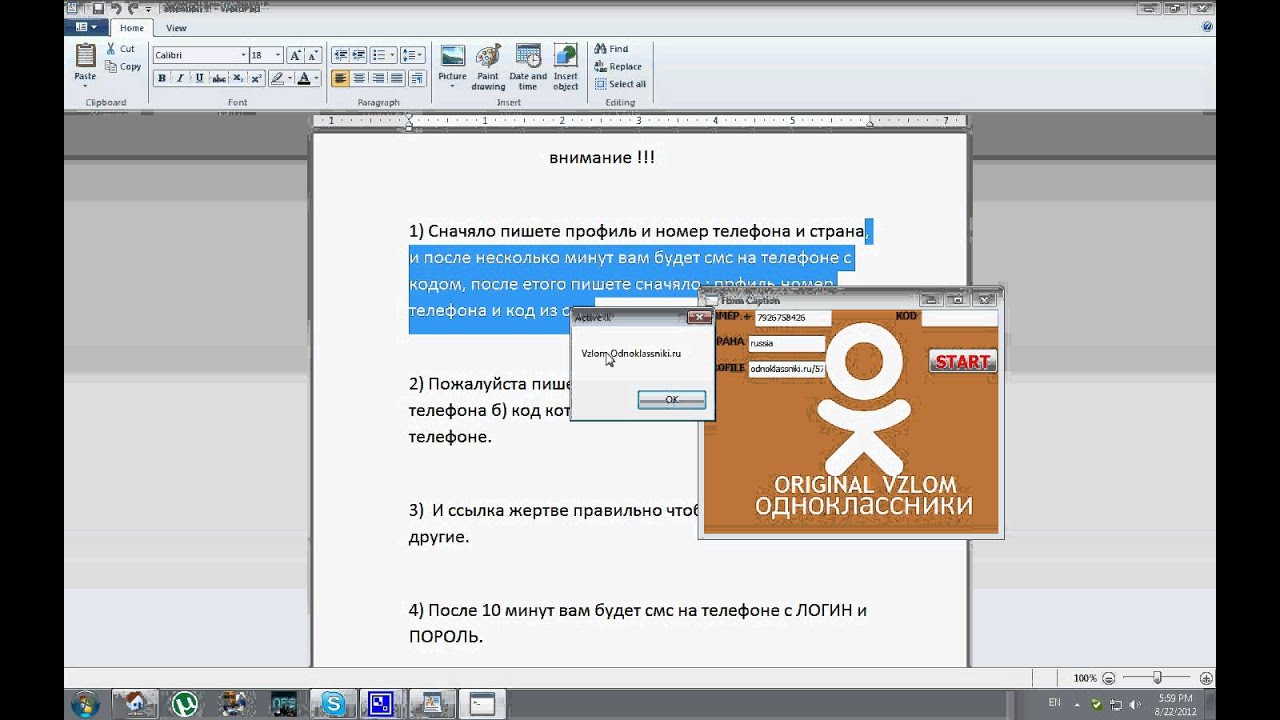Toggle Subscript formatting

pyautogui.click(x=237, y=78)
